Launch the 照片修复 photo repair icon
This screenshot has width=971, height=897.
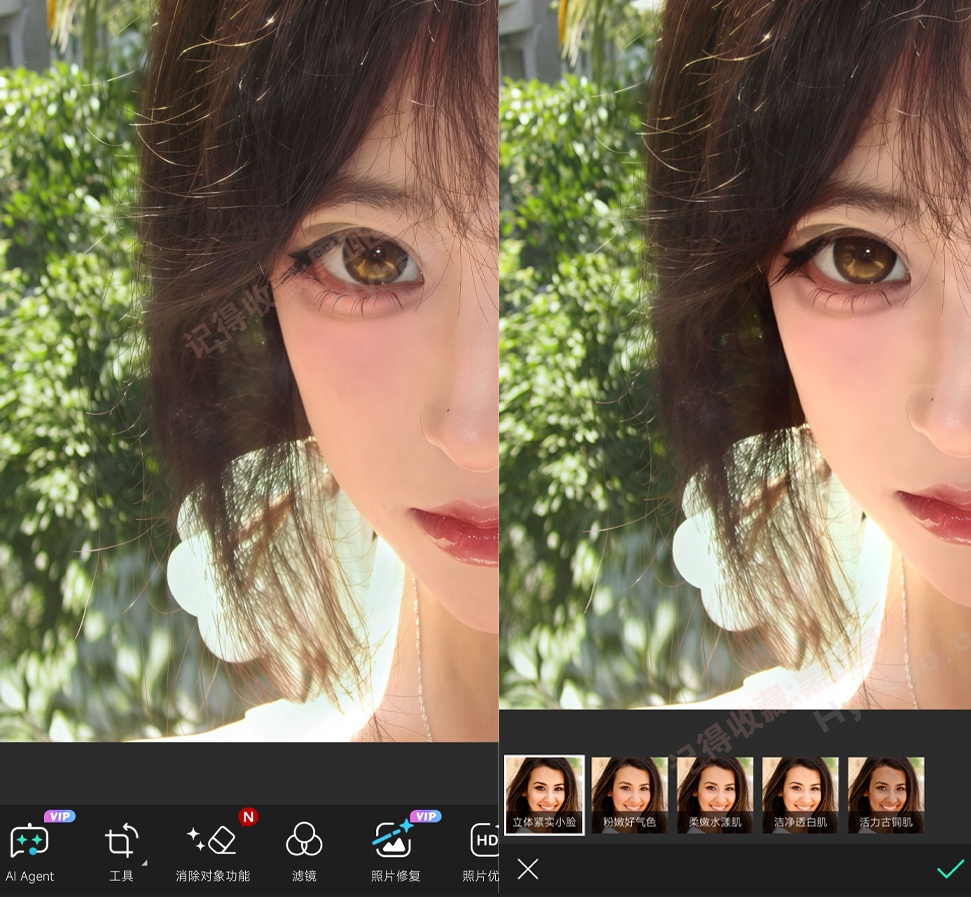click(393, 840)
